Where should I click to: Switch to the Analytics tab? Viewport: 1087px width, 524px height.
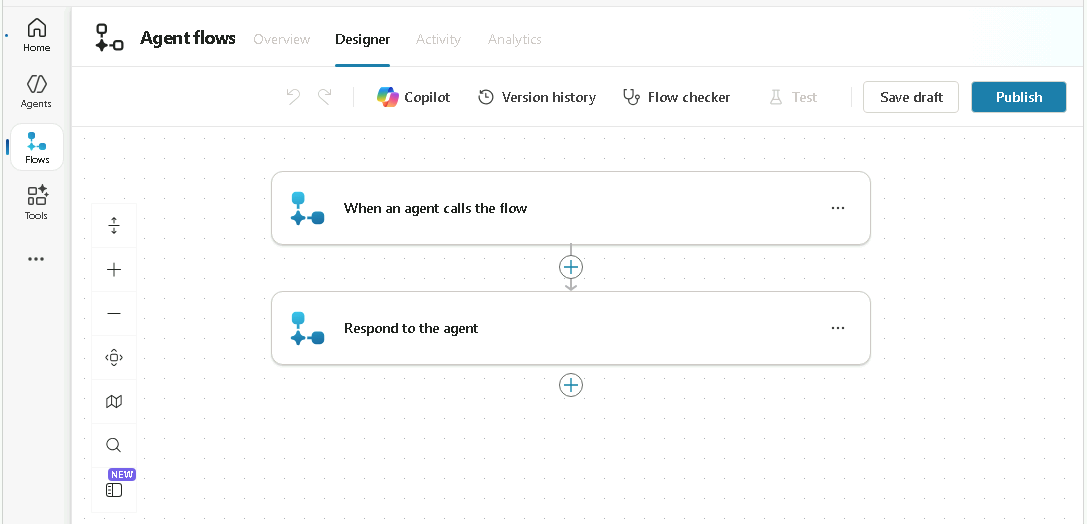pyautogui.click(x=514, y=40)
